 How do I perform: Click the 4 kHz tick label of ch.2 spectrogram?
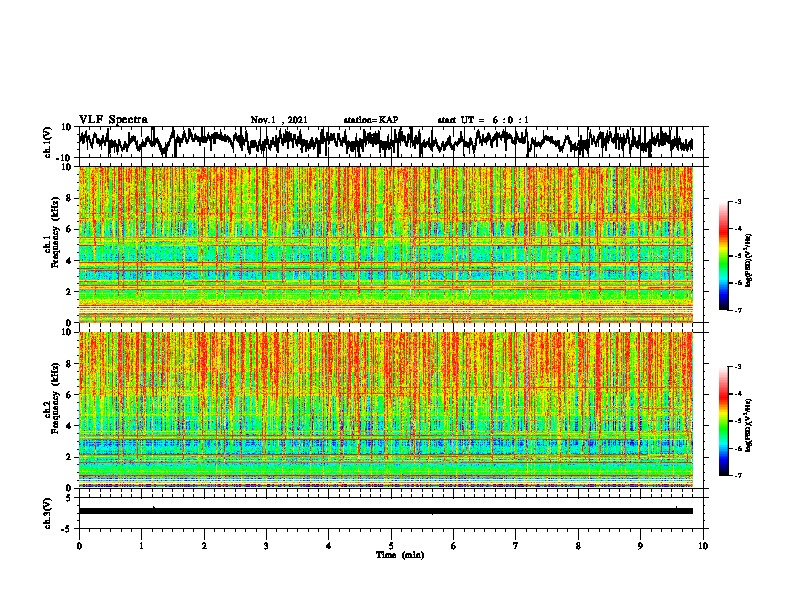click(69, 426)
